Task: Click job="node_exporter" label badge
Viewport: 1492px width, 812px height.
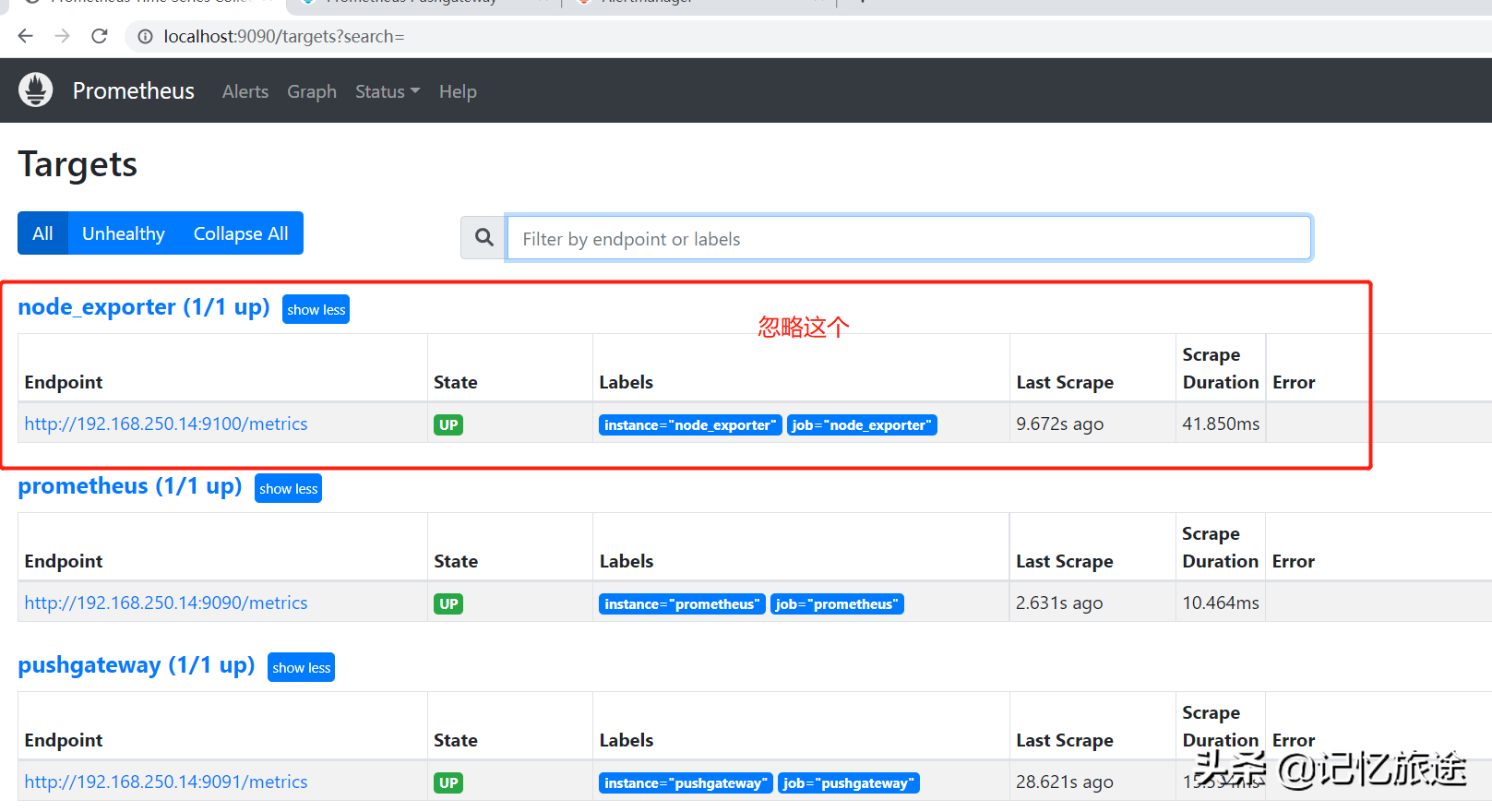Action: coord(862,424)
